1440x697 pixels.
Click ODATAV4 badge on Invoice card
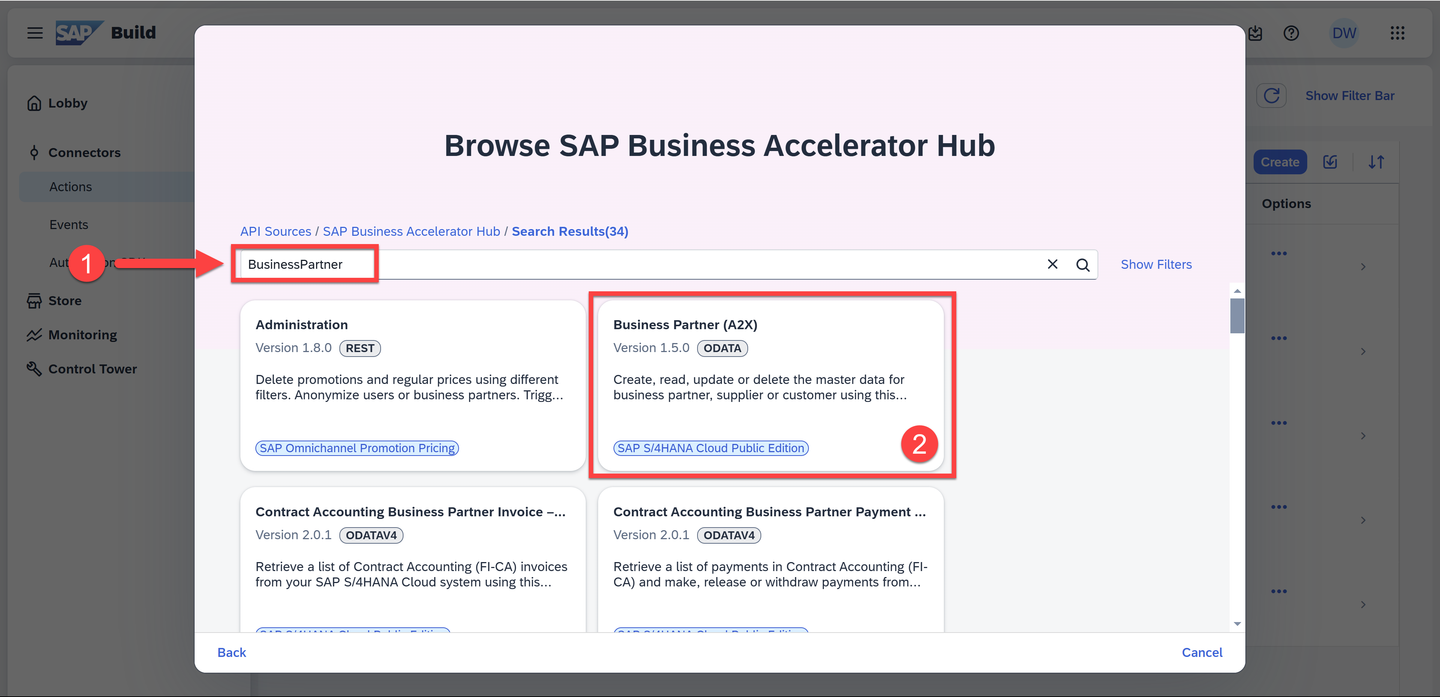point(372,535)
